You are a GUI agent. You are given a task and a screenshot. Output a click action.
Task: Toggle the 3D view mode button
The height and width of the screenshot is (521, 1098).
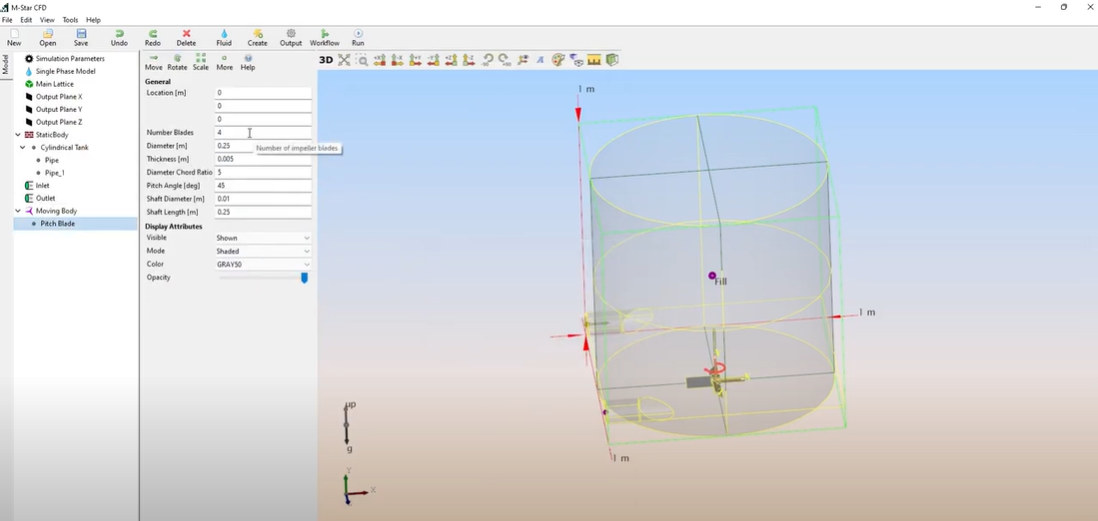pyautogui.click(x=325, y=60)
